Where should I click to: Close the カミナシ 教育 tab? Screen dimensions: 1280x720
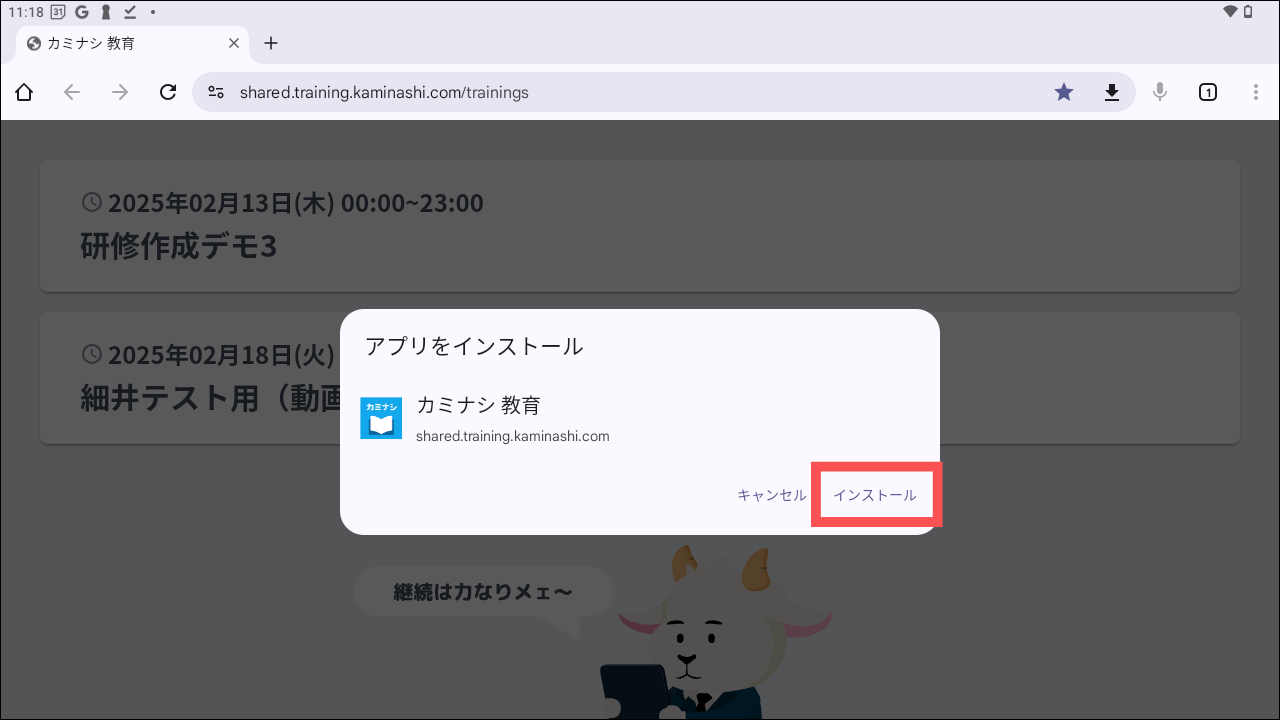click(235, 43)
